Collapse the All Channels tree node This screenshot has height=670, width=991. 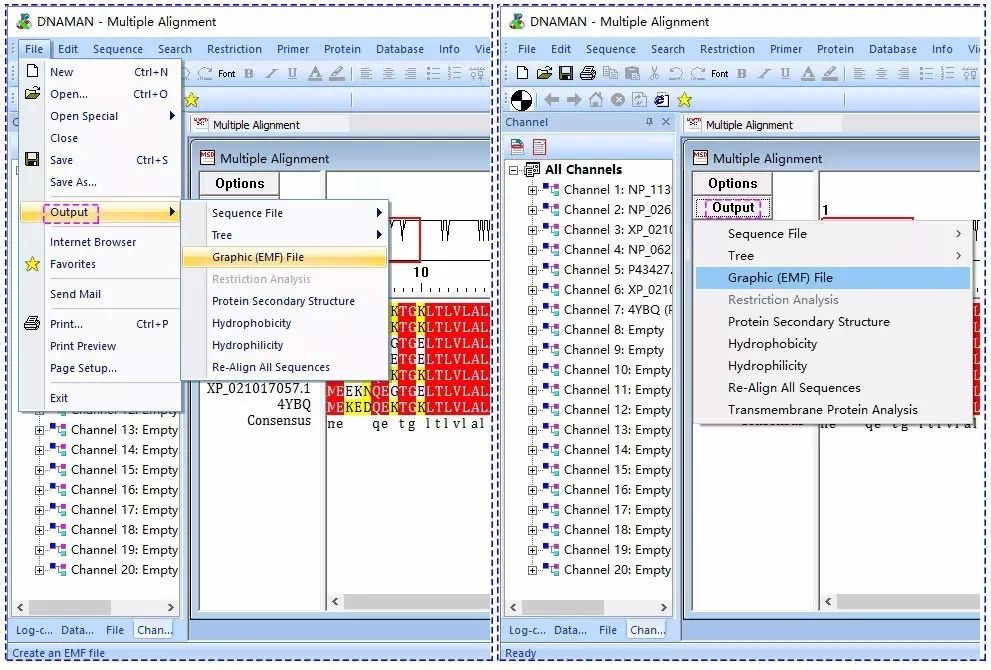pyautogui.click(x=514, y=169)
